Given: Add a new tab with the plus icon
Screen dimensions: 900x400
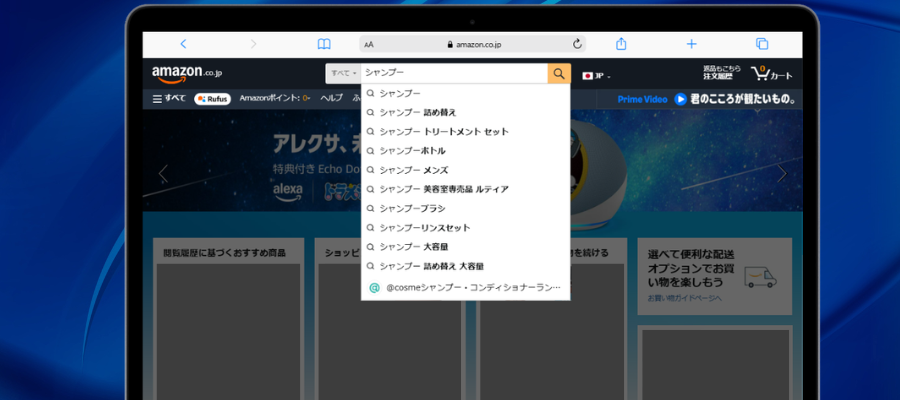Looking at the screenshot, I should point(692,44).
